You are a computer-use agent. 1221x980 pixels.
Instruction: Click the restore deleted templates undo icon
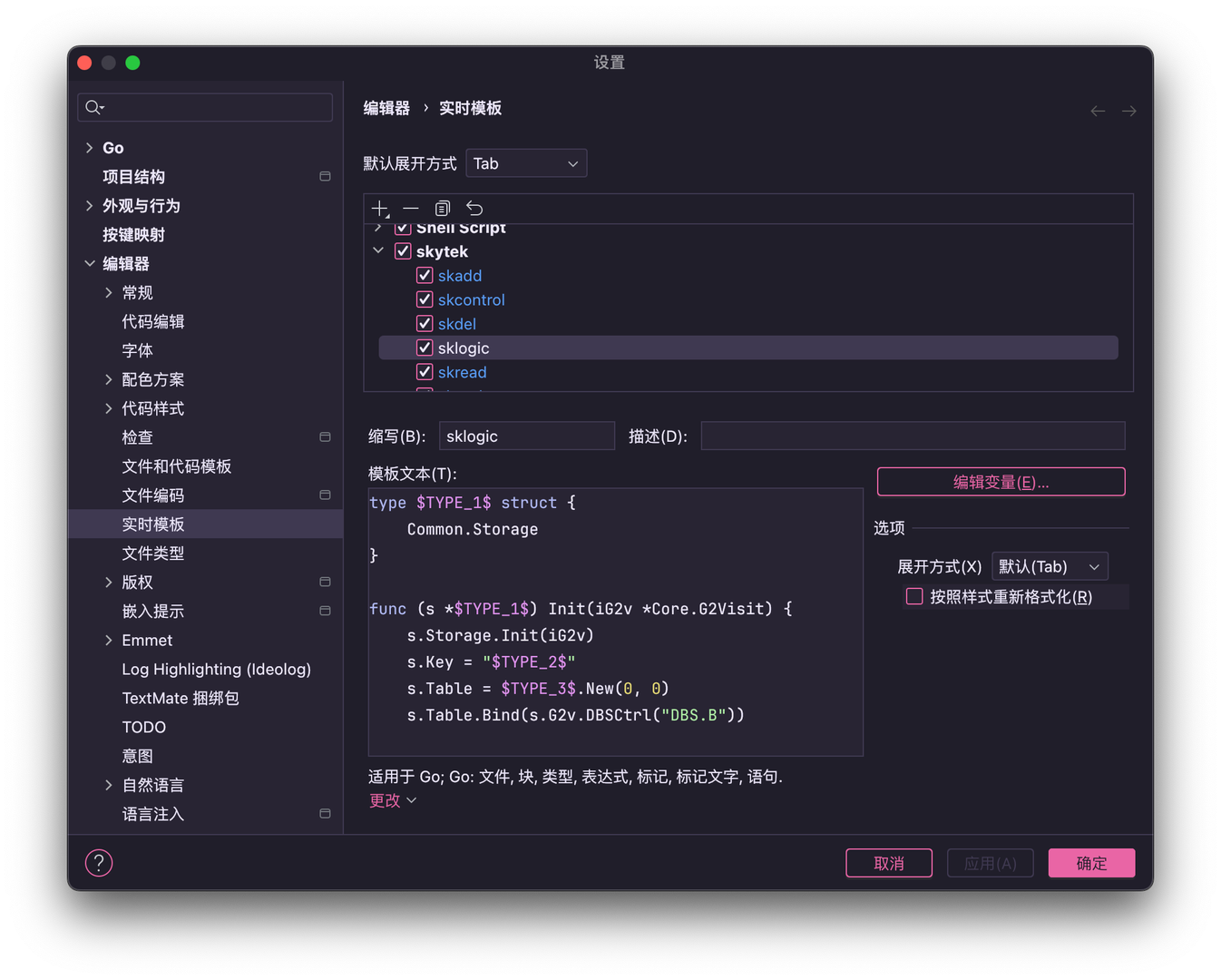point(474,209)
